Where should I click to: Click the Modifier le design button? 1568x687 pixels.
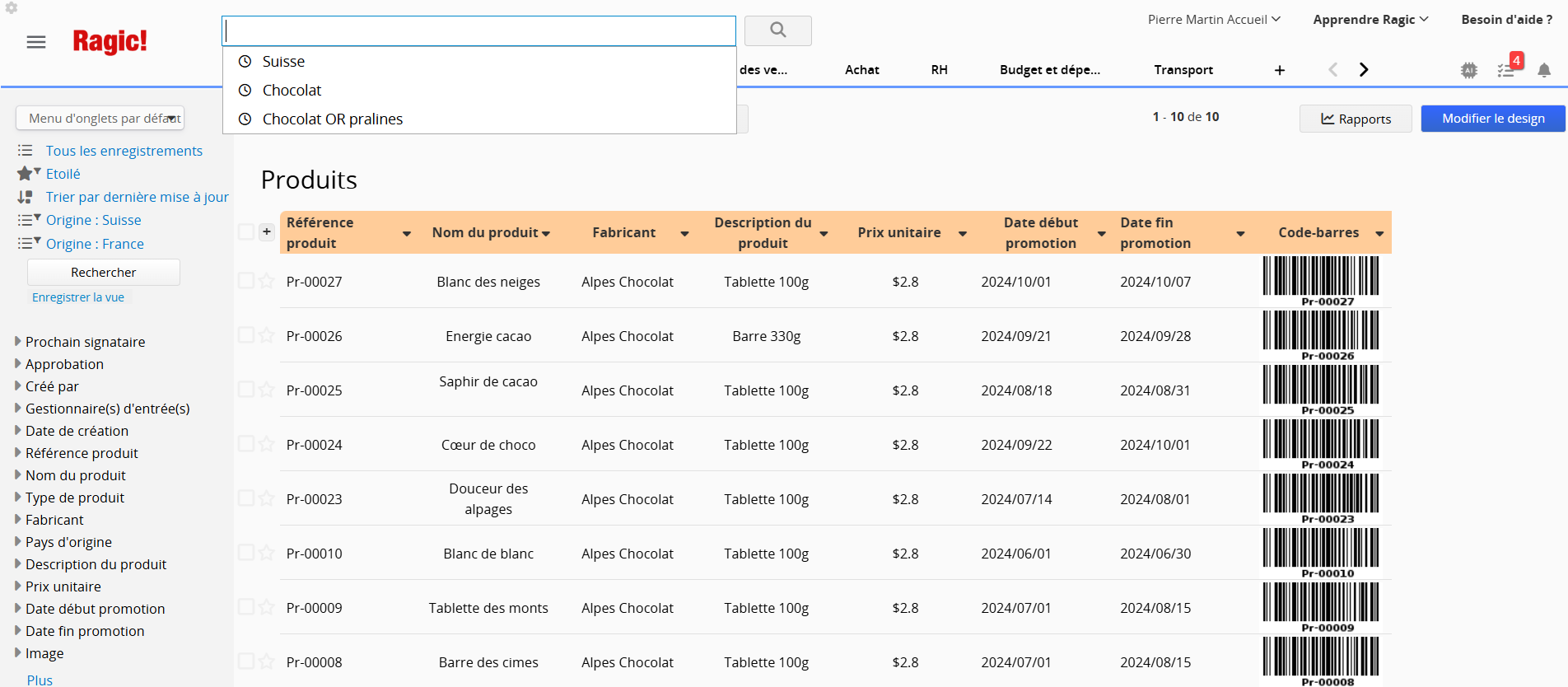click(1492, 119)
